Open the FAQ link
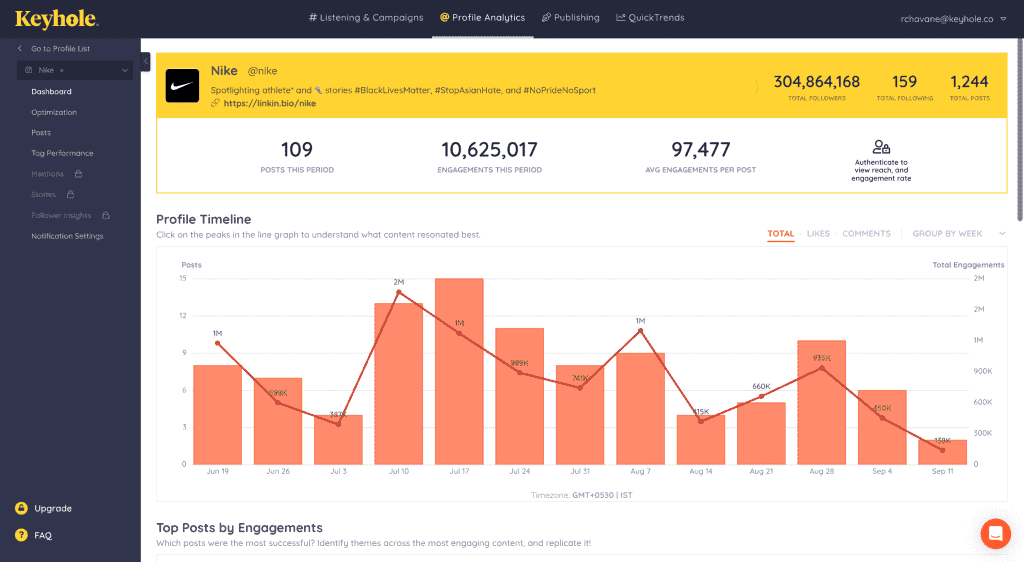The width and height of the screenshot is (1024, 562). (43, 535)
